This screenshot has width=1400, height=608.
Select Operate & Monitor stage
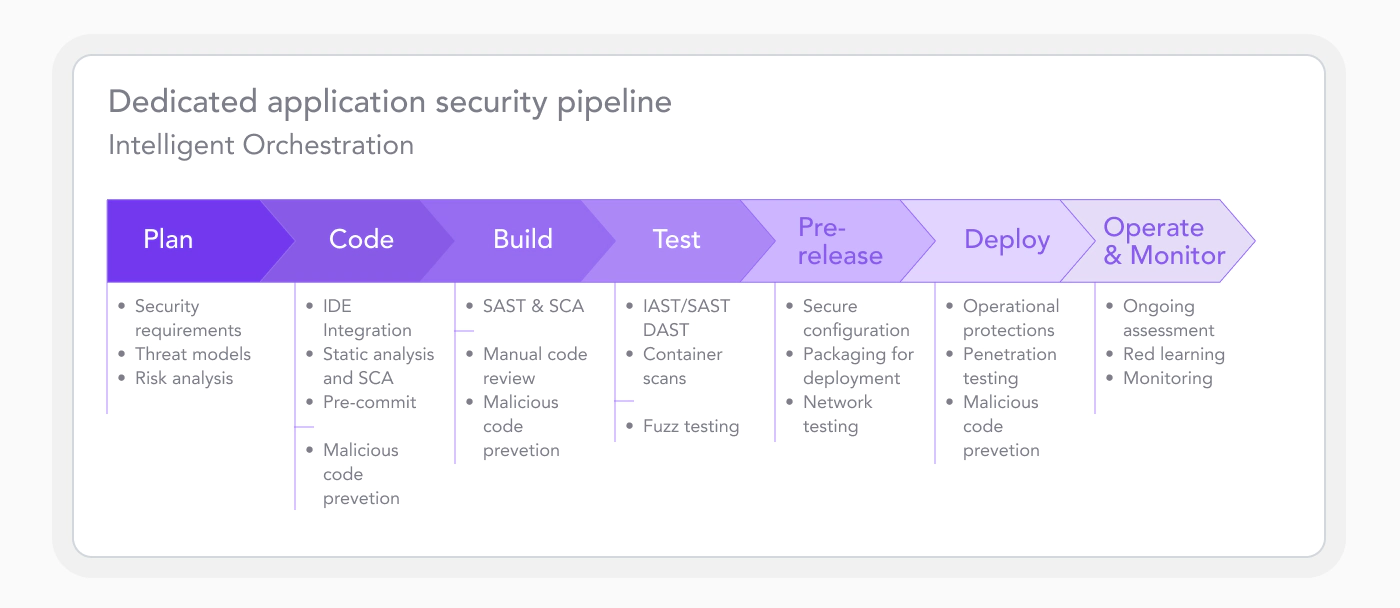(x=1163, y=241)
